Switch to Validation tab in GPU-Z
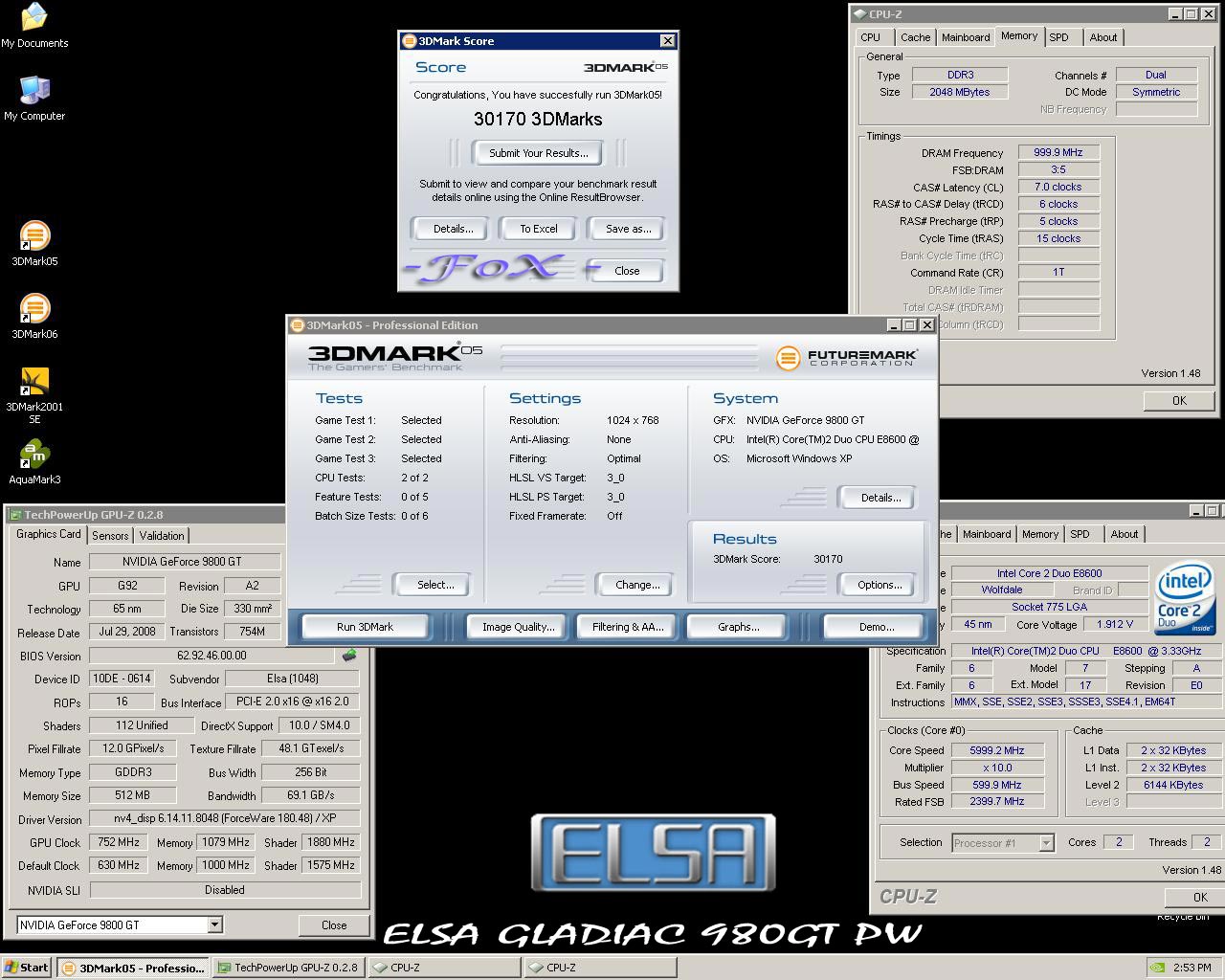 coord(162,536)
